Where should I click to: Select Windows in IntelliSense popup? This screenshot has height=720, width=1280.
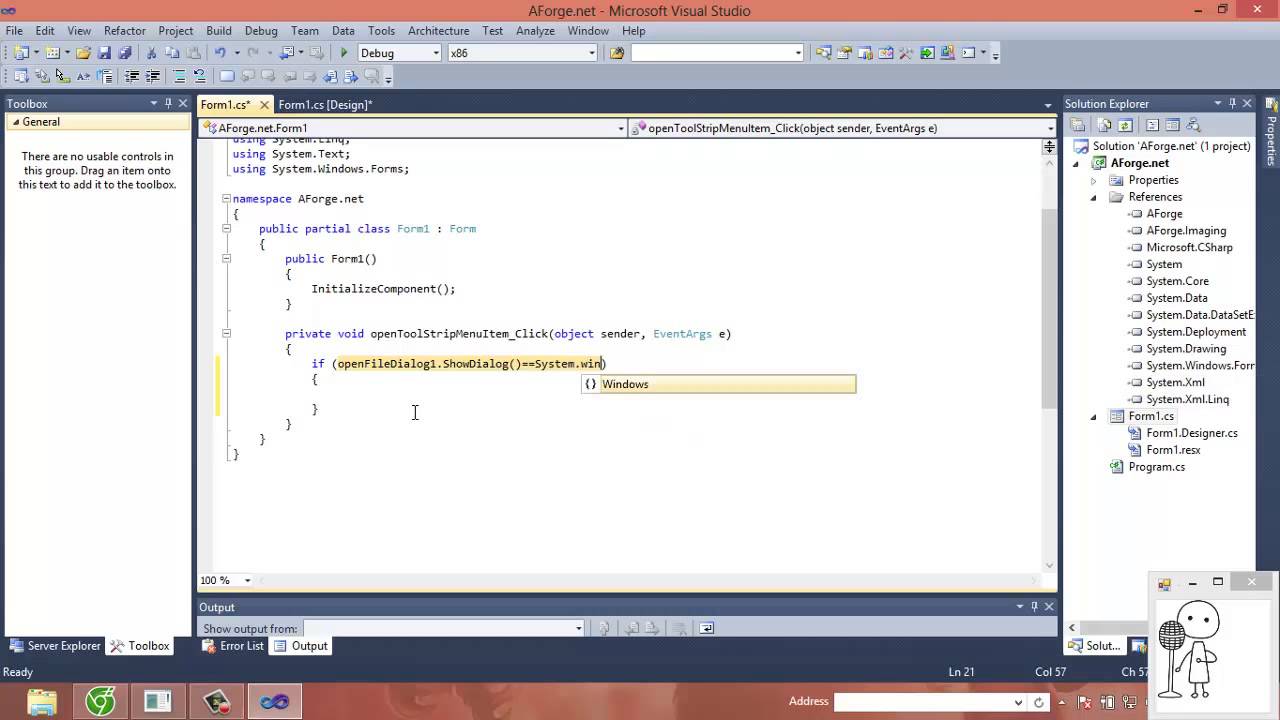coord(719,384)
